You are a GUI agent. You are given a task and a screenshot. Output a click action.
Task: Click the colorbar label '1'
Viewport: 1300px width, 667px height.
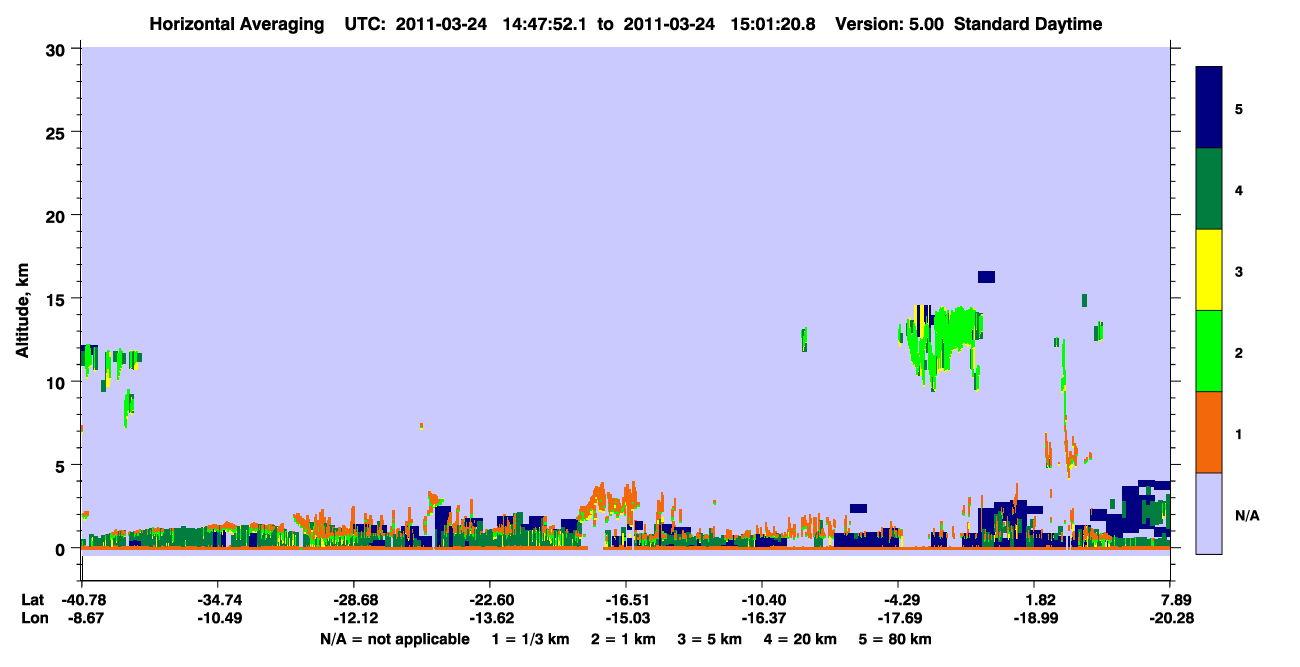(x=1239, y=433)
